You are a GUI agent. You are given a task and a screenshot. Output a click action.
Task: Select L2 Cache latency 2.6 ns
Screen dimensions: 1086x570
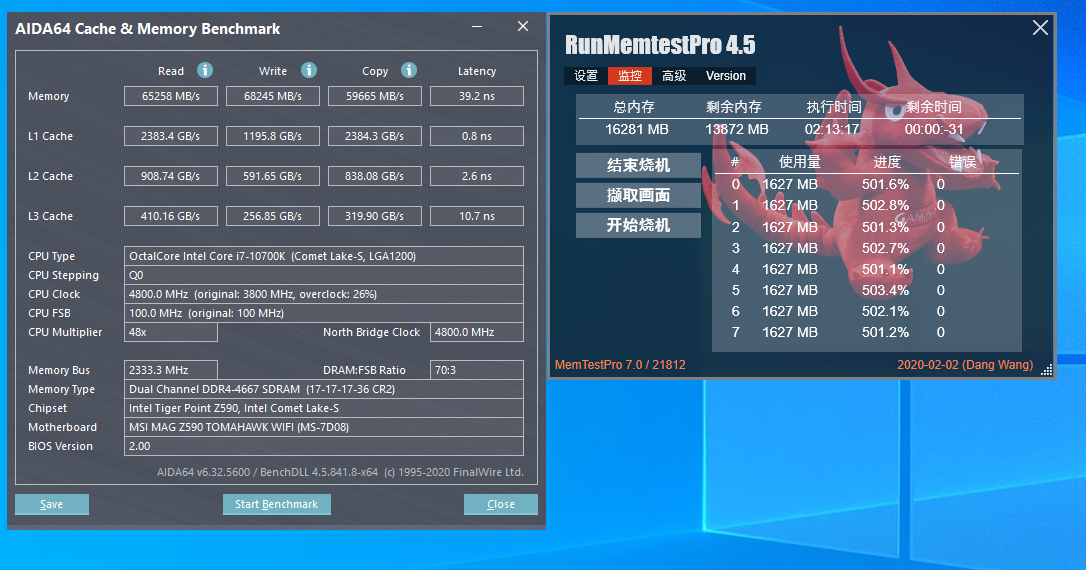[x=477, y=176]
